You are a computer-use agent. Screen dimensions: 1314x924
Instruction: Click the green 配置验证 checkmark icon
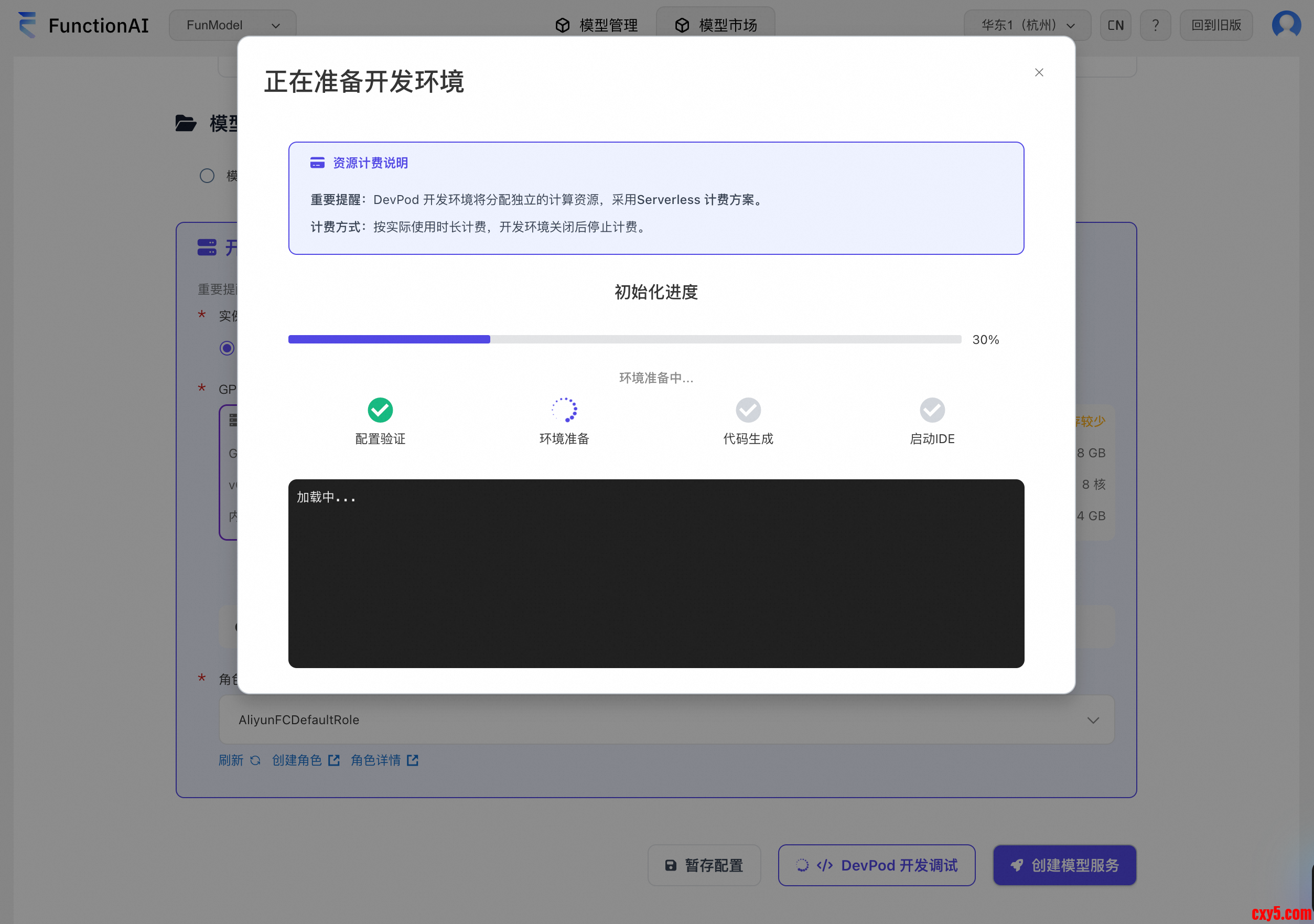click(x=380, y=410)
